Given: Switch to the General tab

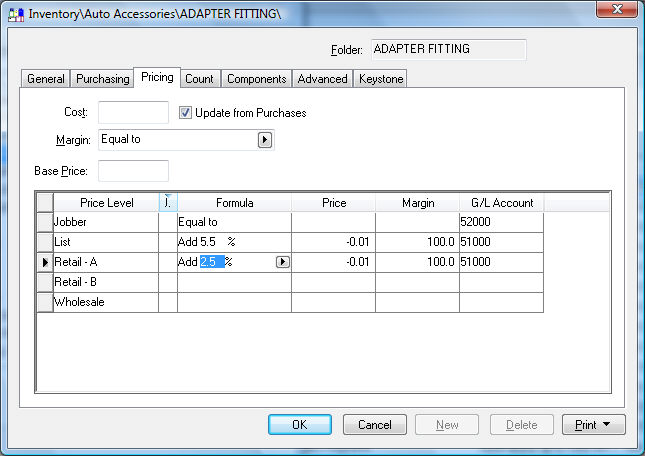Looking at the screenshot, I should pyautogui.click(x=46, y=79).
